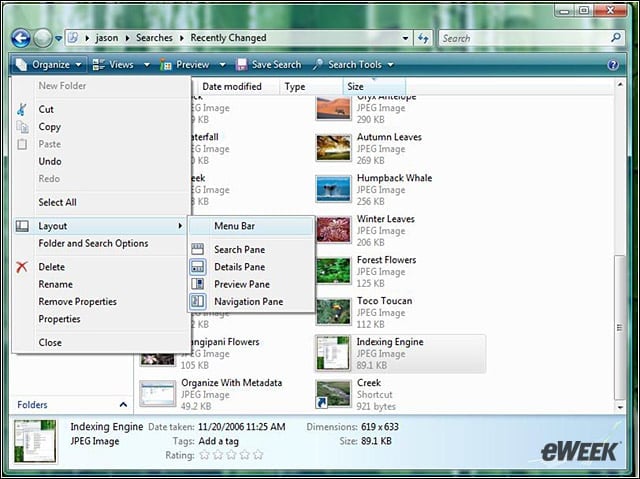Open the Views toolbar button
The image size is (640, 479).
113,64
